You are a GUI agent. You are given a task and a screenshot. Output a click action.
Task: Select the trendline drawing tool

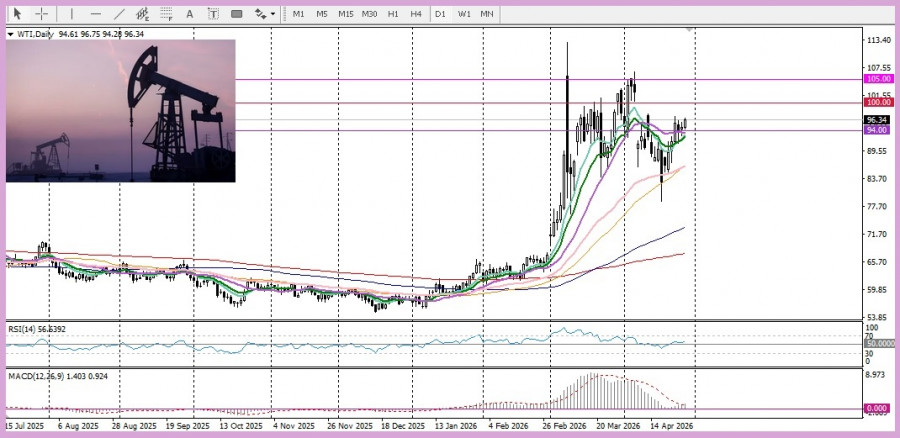tap(120, 14)
